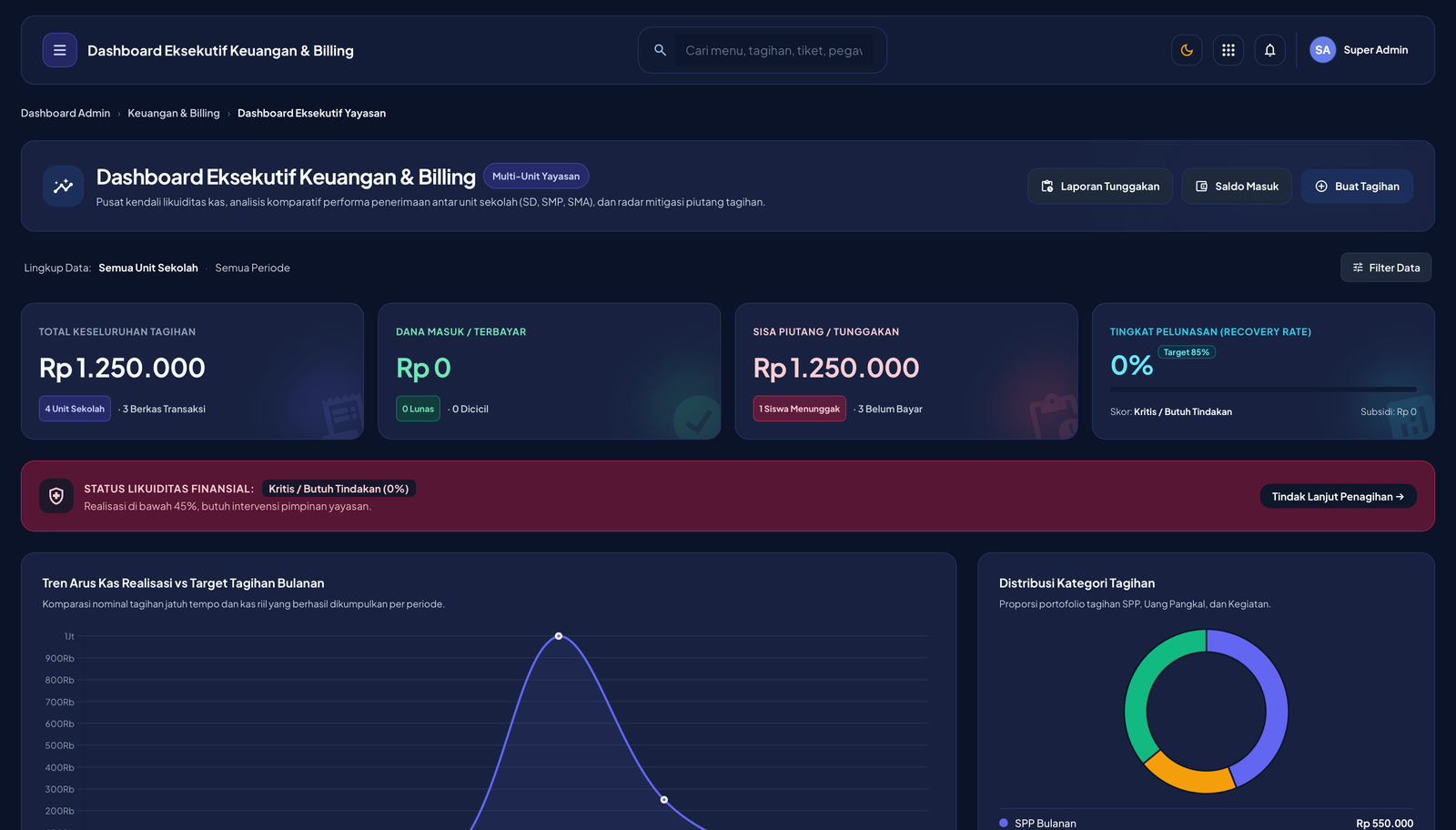Click the Target 85% badge
The width and height of the screenshot is (1456, 830).
(1187, 352)
